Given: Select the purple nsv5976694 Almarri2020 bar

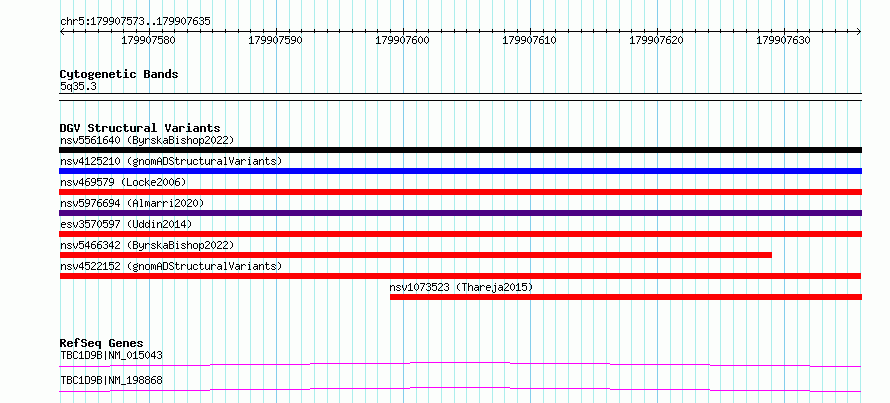Looking at the screenshot, I should coord(460,213).
